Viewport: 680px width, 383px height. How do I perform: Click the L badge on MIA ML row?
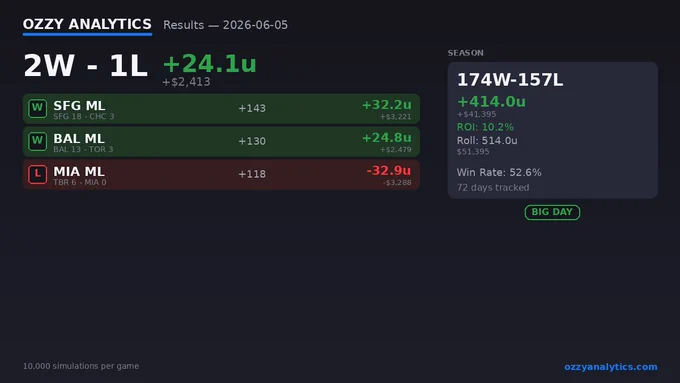37,174
